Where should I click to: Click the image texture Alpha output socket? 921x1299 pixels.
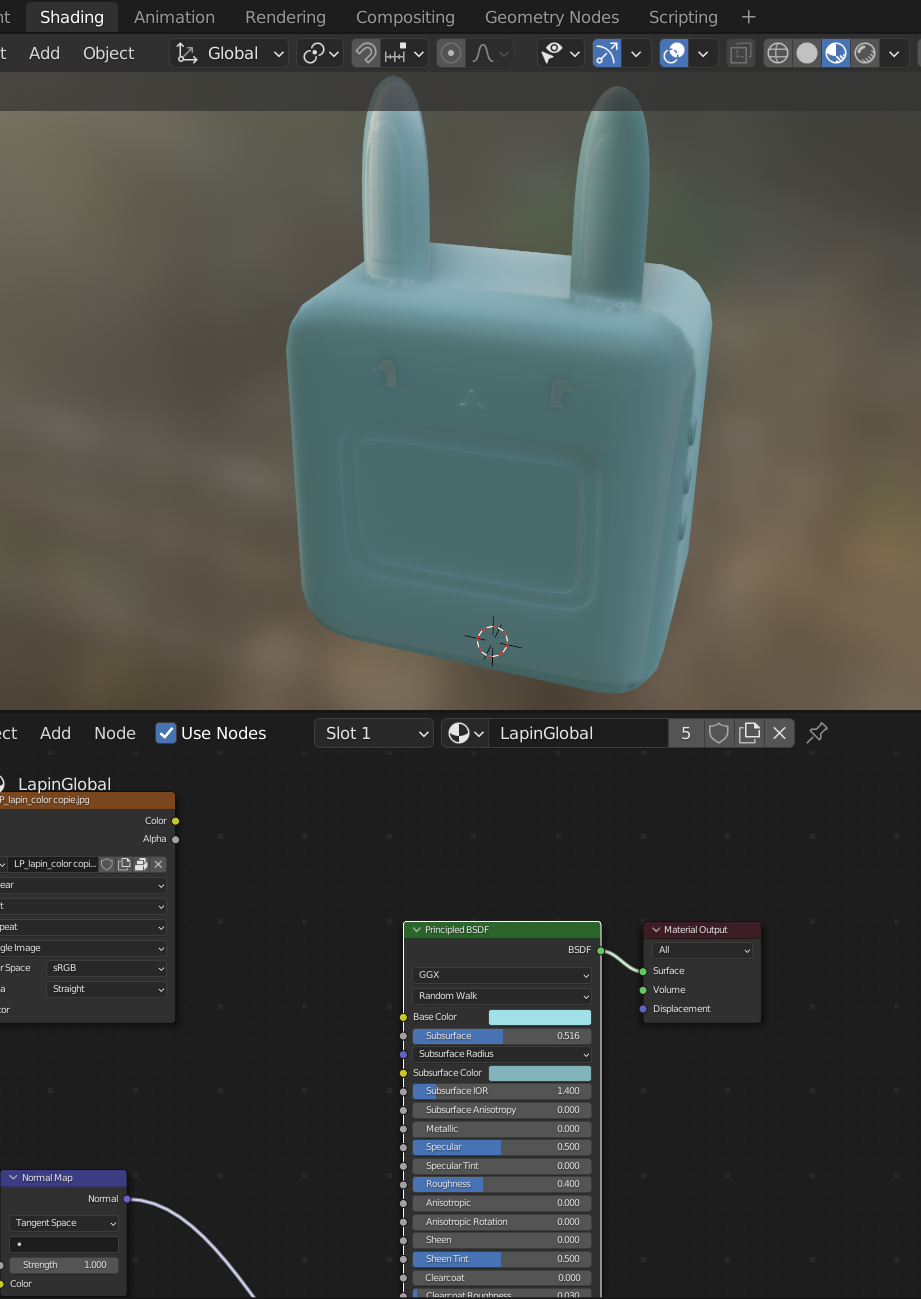tap(175, 839)
